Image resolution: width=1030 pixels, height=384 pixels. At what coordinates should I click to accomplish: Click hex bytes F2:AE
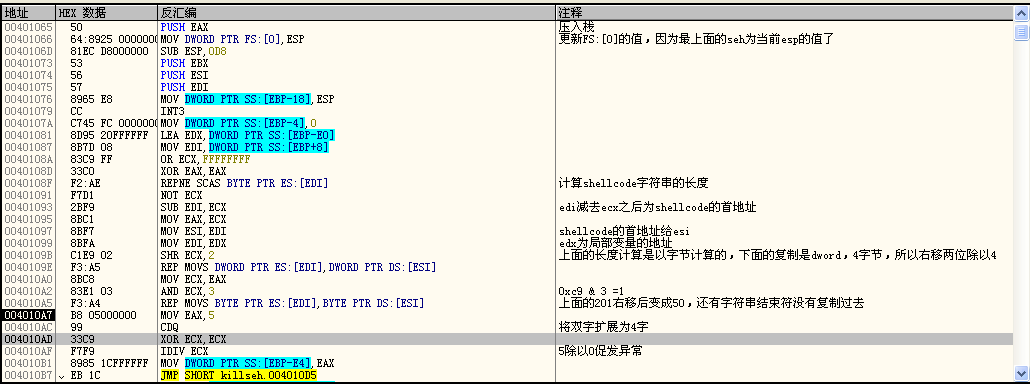pos(84,182)
